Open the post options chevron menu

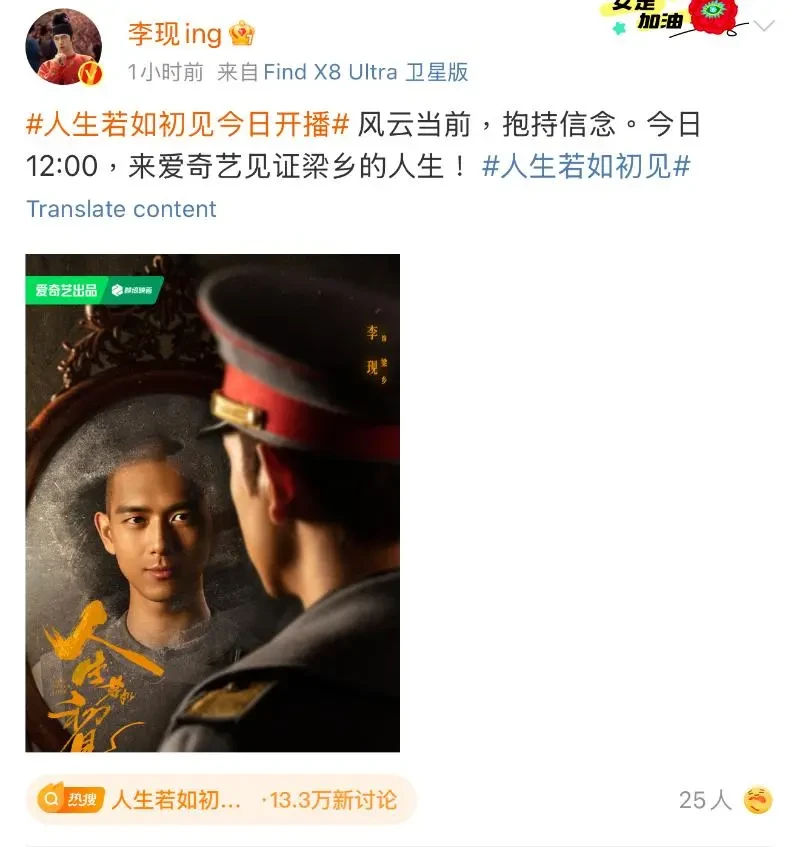point(764,25)
